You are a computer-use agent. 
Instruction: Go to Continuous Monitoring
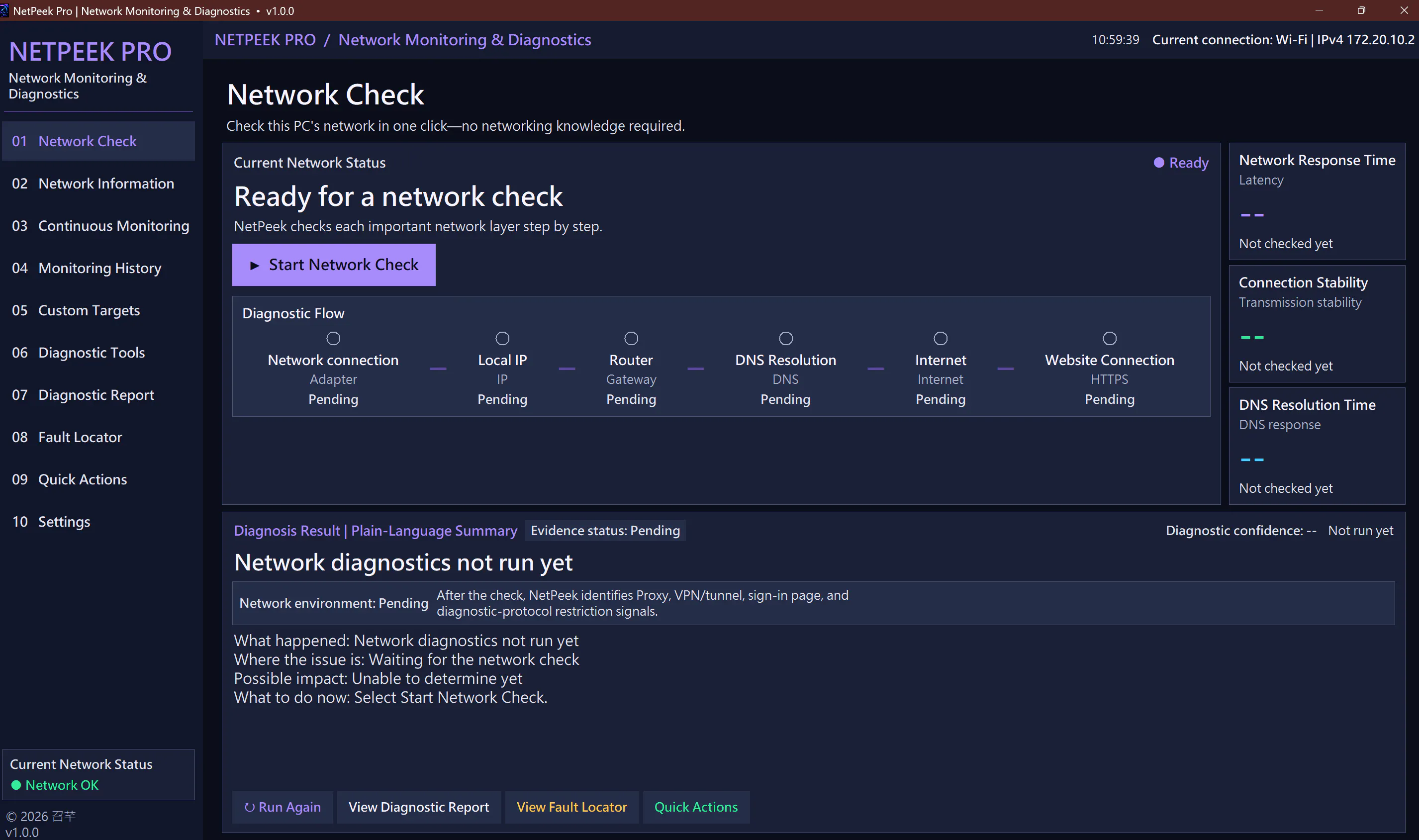point(98,225)
